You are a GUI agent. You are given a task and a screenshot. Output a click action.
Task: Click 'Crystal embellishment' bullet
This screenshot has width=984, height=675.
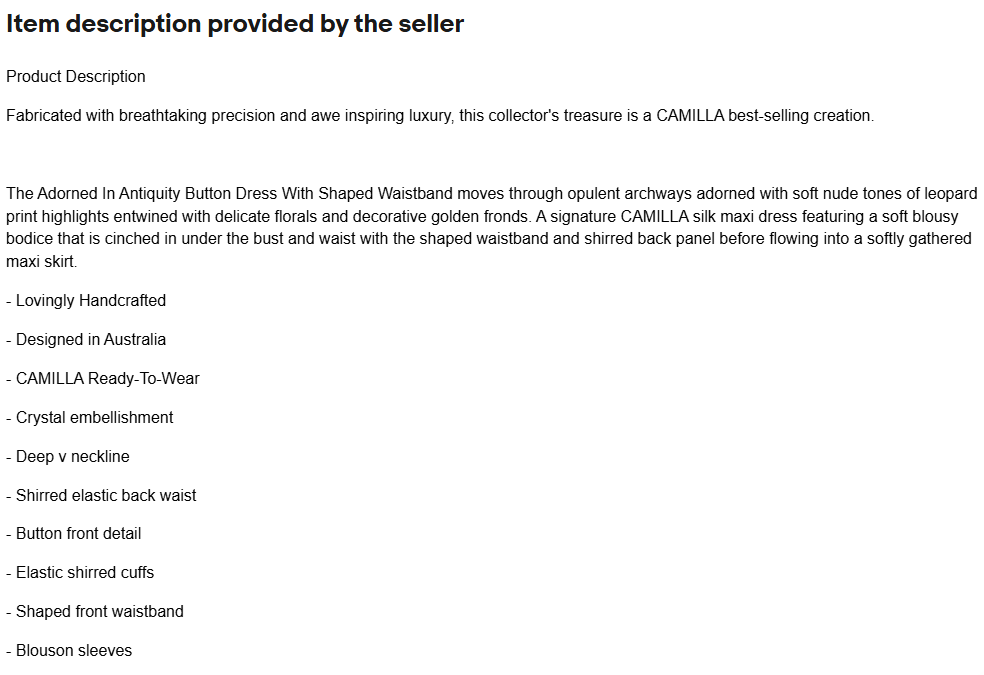click(90, 417)
